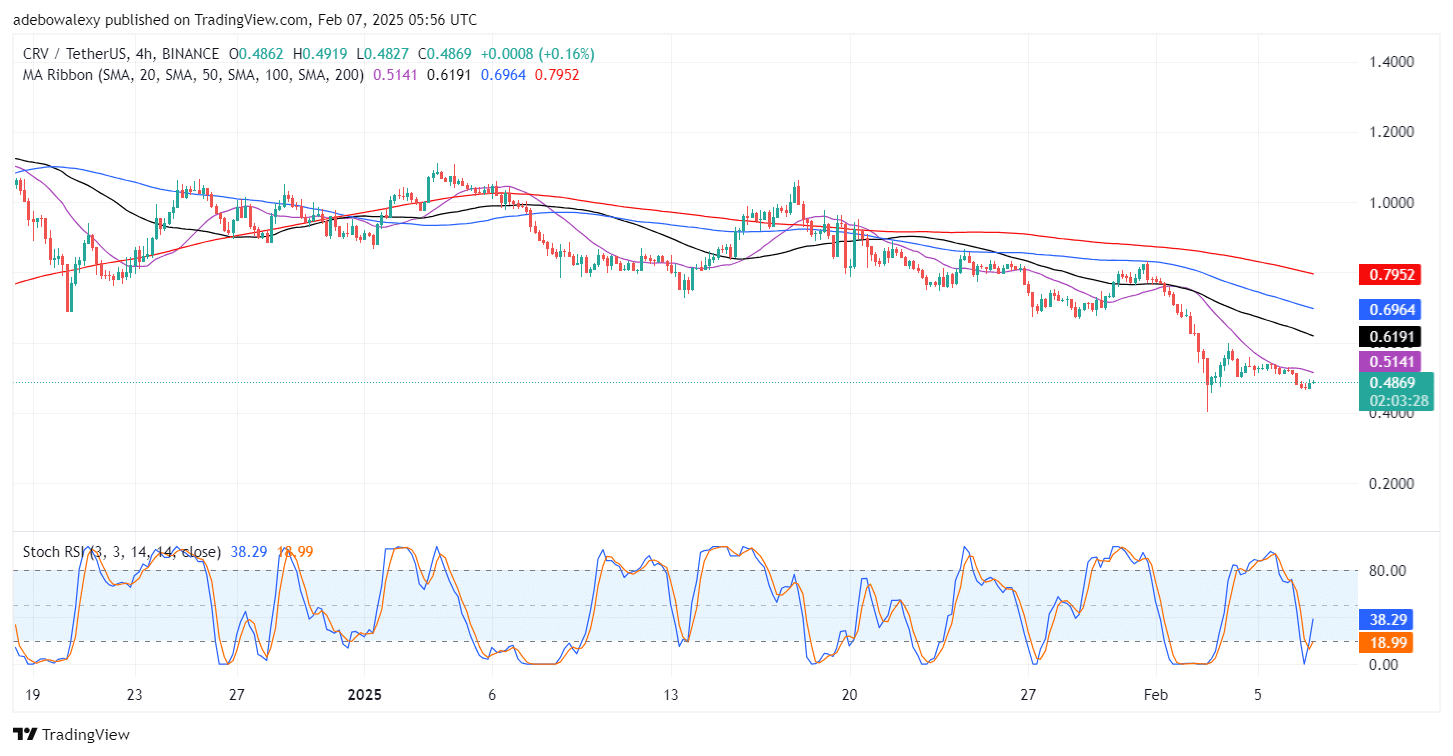The width and height of the screenshot is (1453, 756).
Task: Click the 1.4000 price axis label
Action: pyautogui.click(x=1391, y=62)
